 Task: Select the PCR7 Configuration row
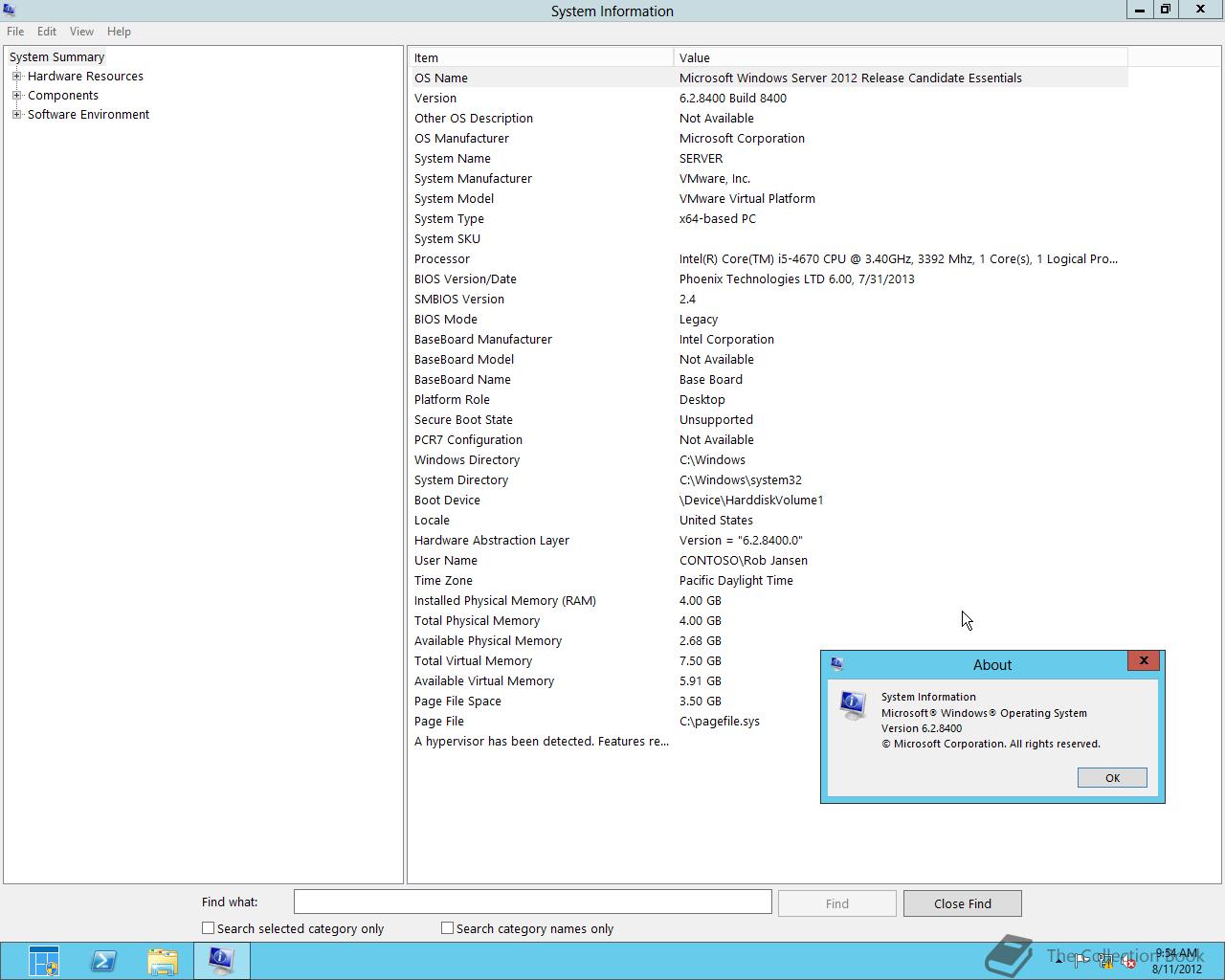(769, 439)
